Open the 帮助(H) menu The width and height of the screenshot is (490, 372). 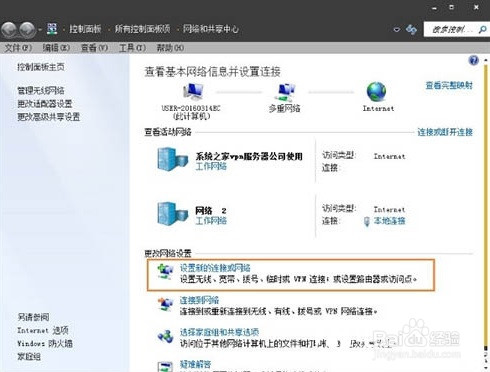coord(170,48)
